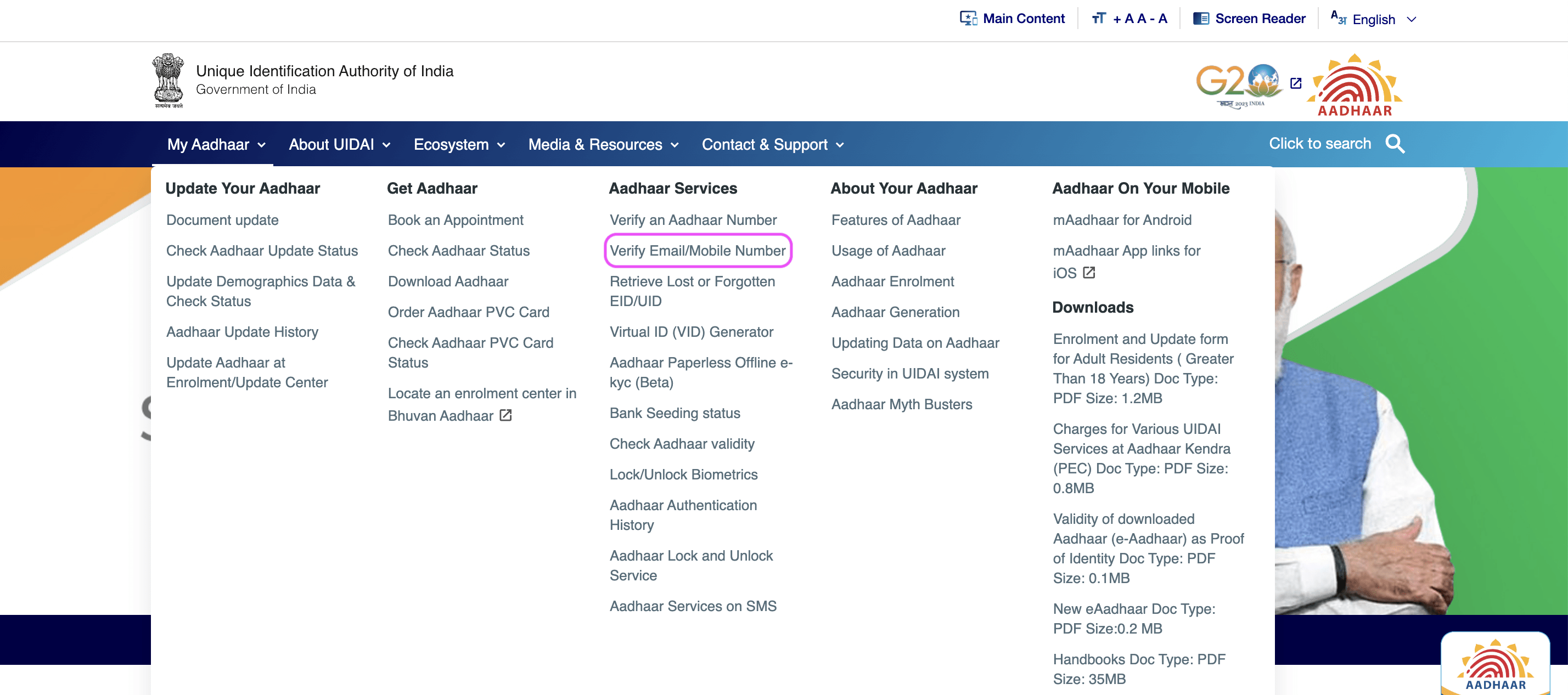Open Lock/Unlock Biometrics
1568x695 pixels.
pos(684,474)
